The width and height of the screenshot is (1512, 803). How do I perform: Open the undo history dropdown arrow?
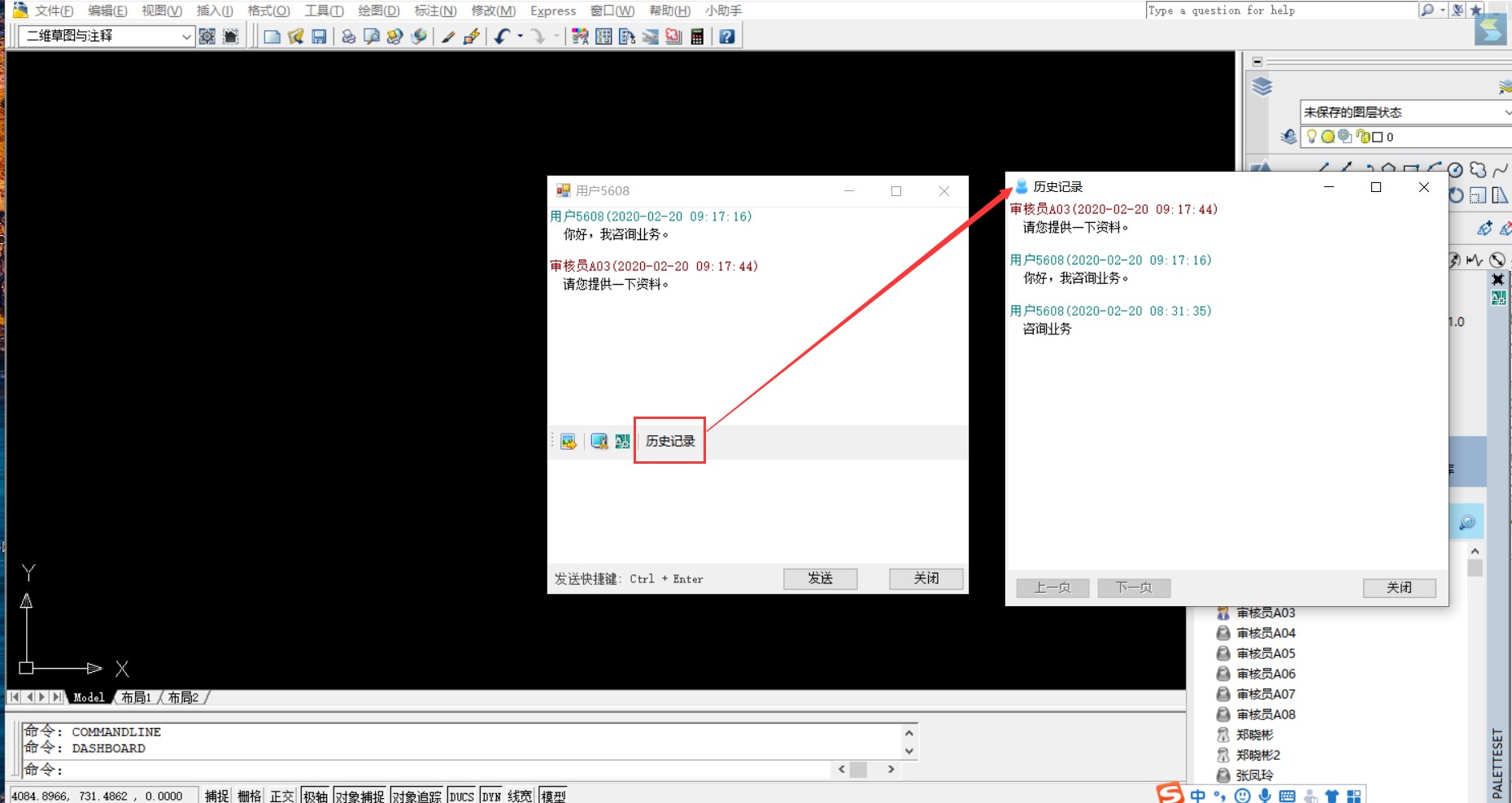click(521, 37)
